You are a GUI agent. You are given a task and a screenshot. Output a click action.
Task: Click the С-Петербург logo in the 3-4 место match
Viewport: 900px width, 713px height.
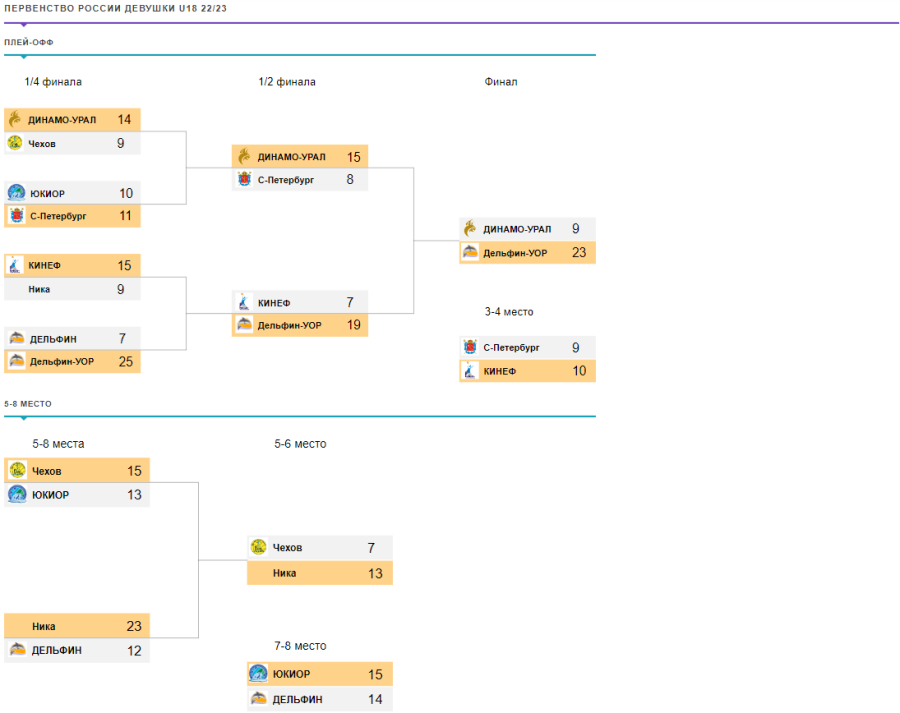[x=470, y=348]
